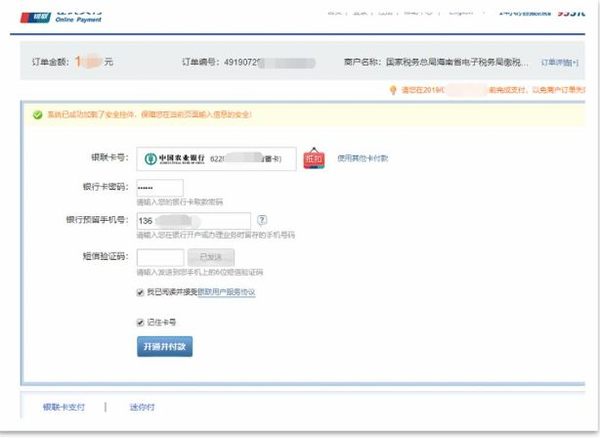Open the 银联用户服务协议 link
Screen dimensions: 600x438
click(x=225, y=292)
